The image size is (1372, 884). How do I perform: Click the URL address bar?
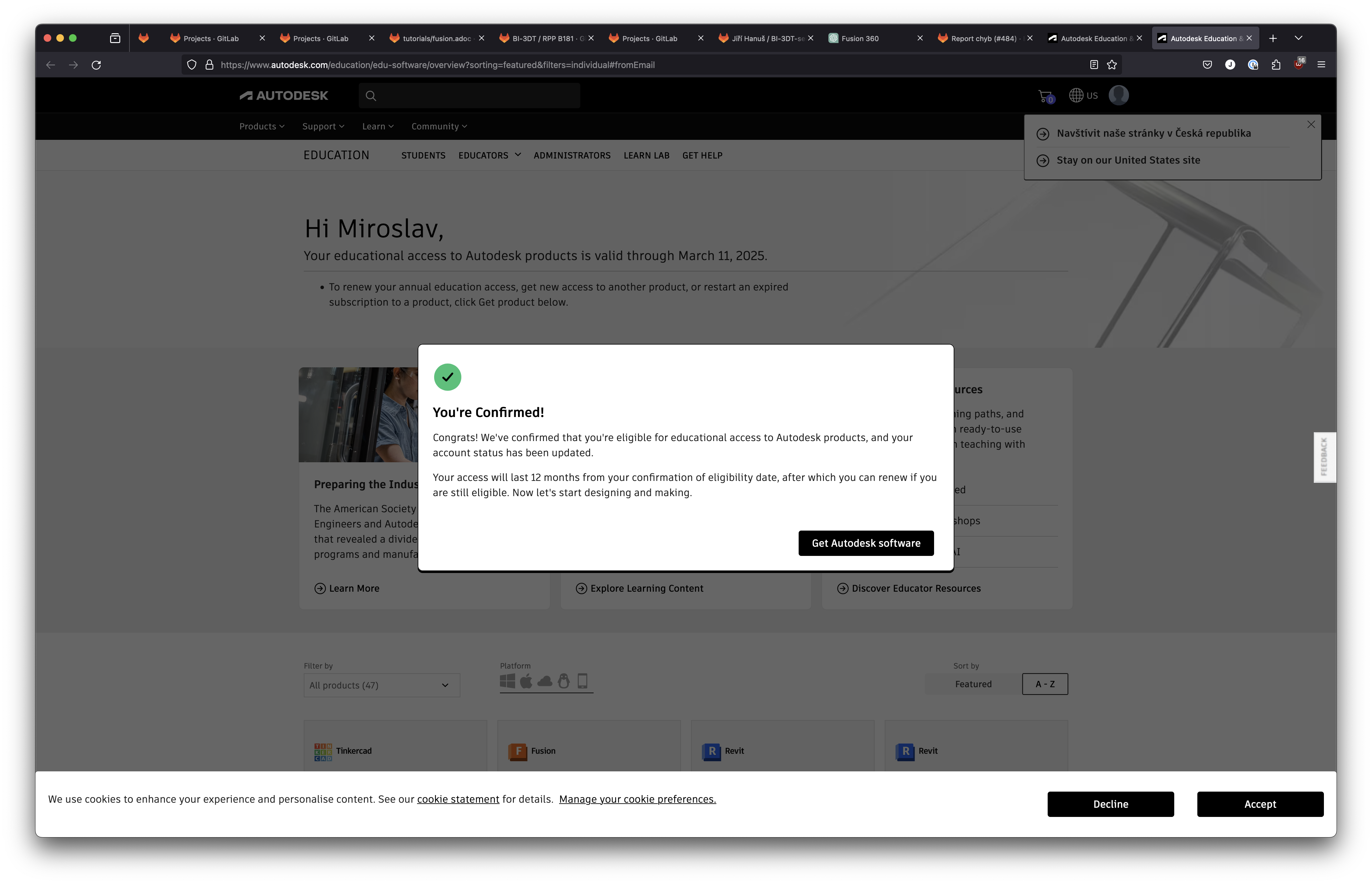click(x=652, y=65)
